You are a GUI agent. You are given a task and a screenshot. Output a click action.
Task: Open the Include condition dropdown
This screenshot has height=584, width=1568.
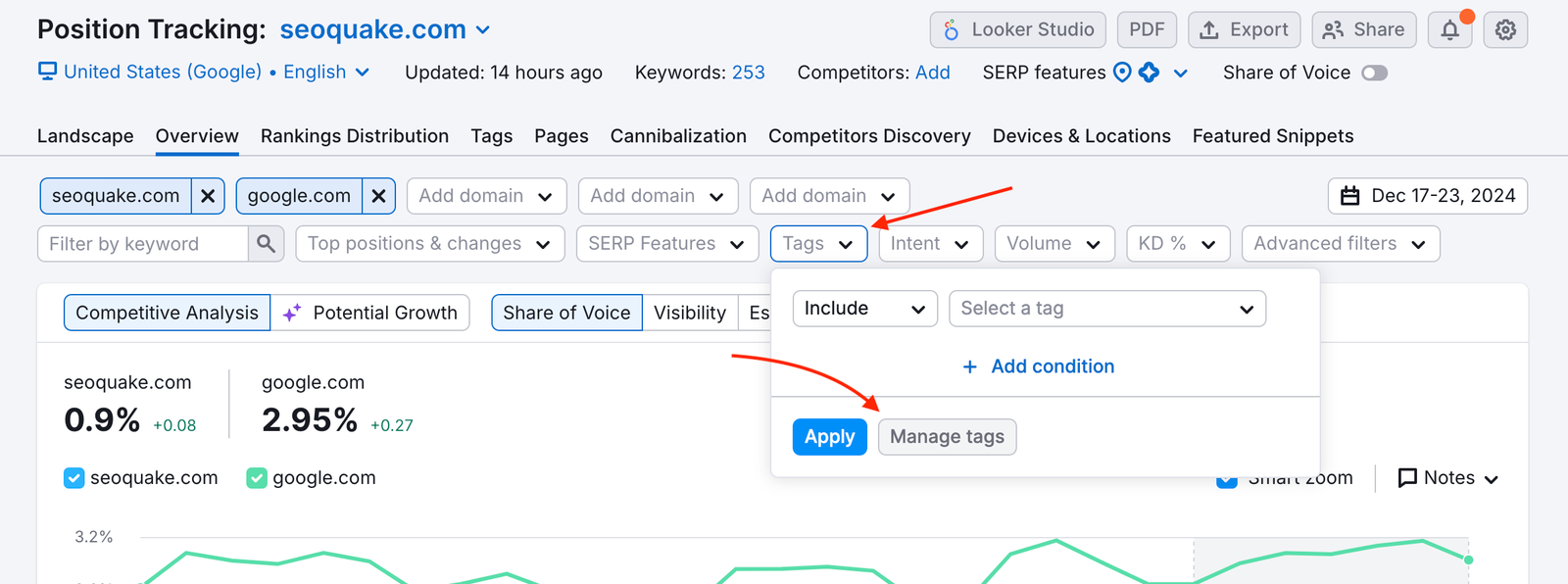tap(863, 309)
